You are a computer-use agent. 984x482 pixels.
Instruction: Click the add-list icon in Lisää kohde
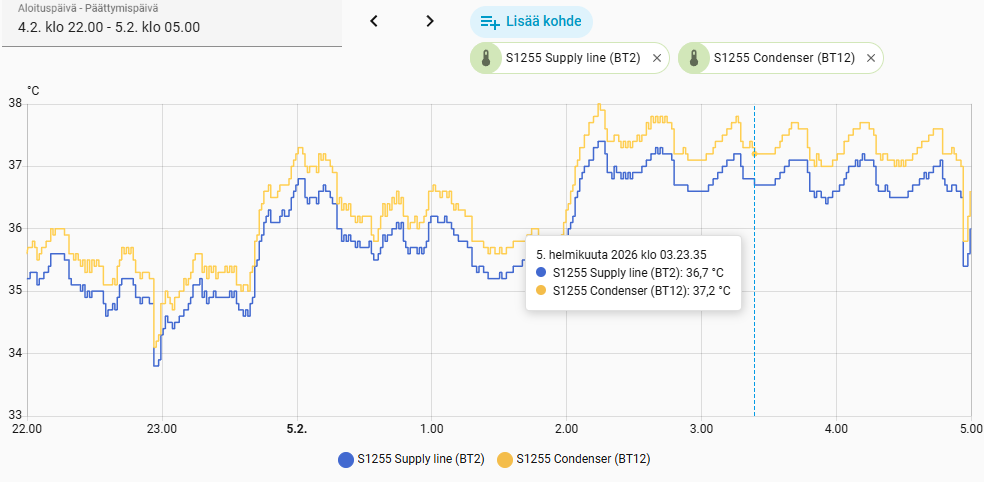click(490, 21)
